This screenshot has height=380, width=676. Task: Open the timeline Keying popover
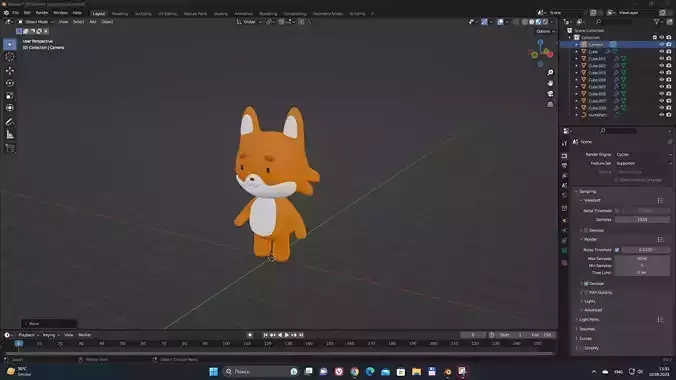click(x=50, y=335)
